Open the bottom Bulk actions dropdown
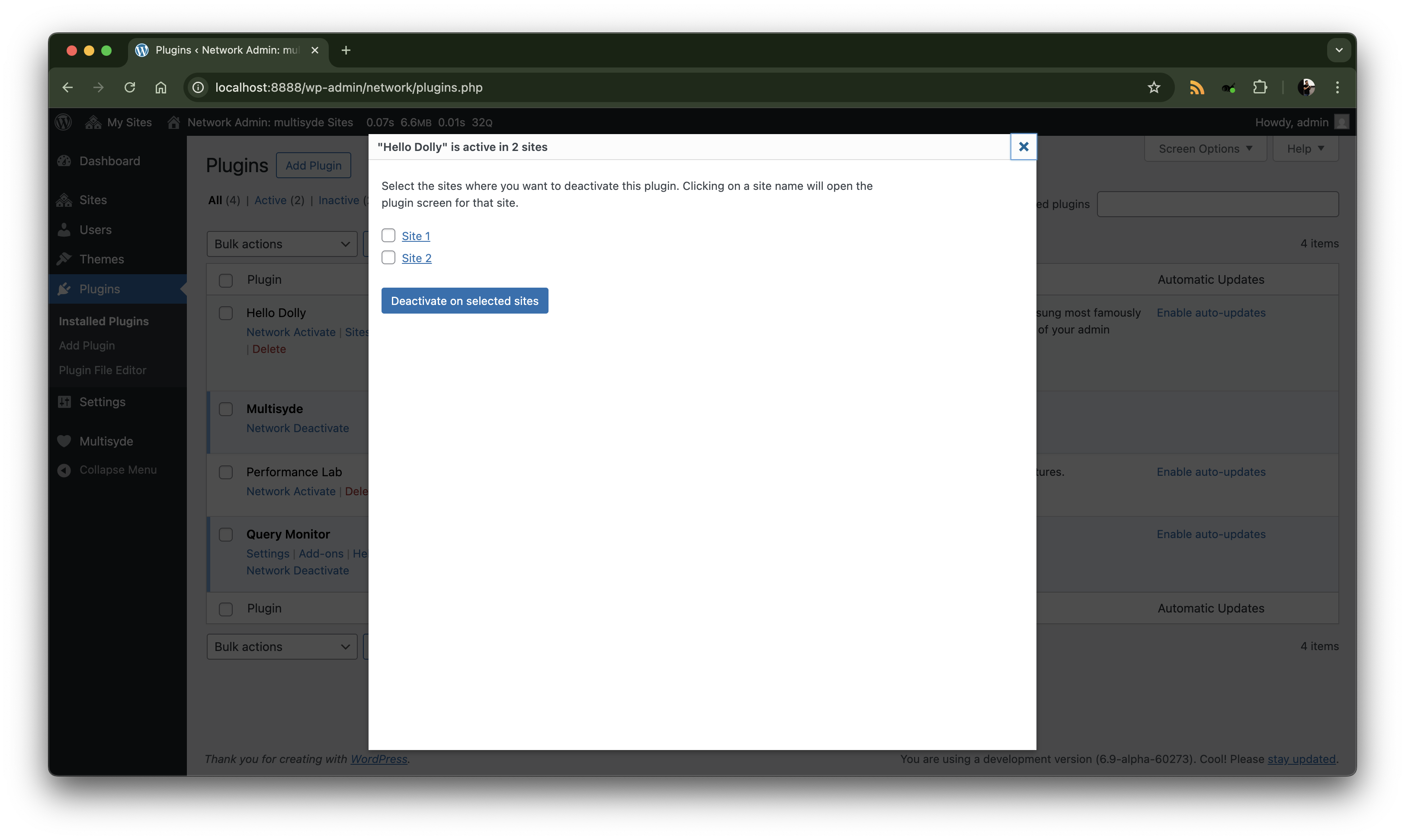Screen dimensions: 1405x840 tap(282, 646)
